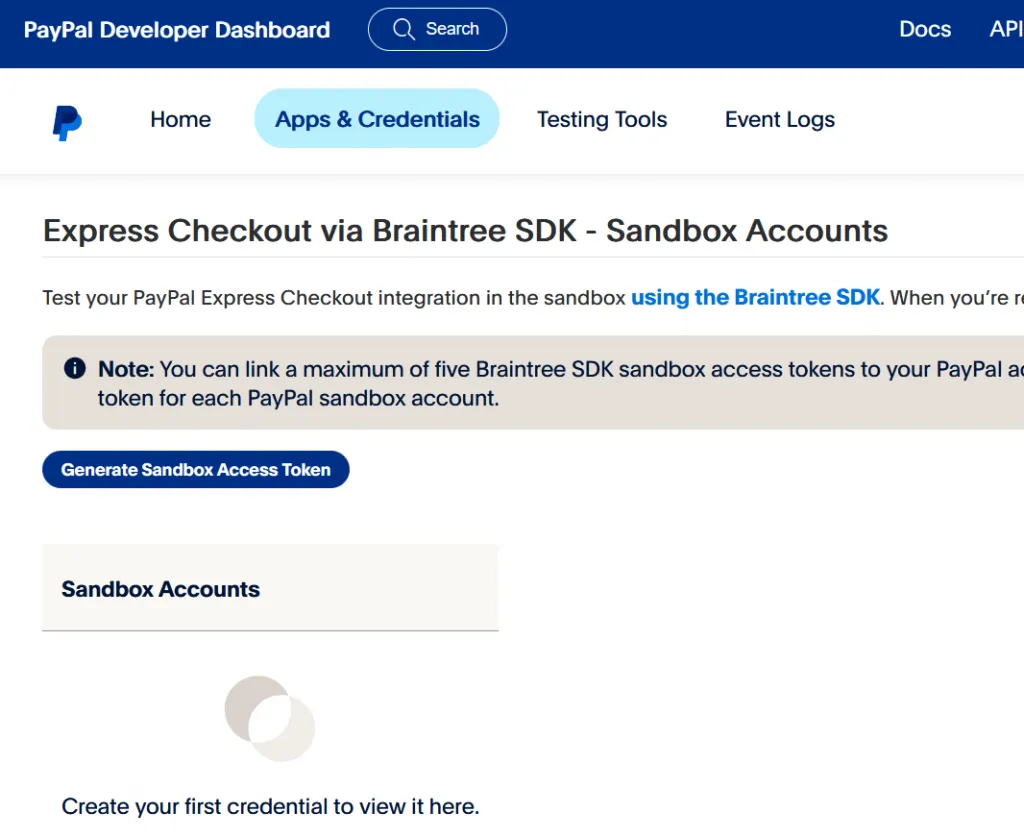Follow the 'using the Braintree SDK' link
The height and width of the screenshot is (837, 1024).
[755, 298]
